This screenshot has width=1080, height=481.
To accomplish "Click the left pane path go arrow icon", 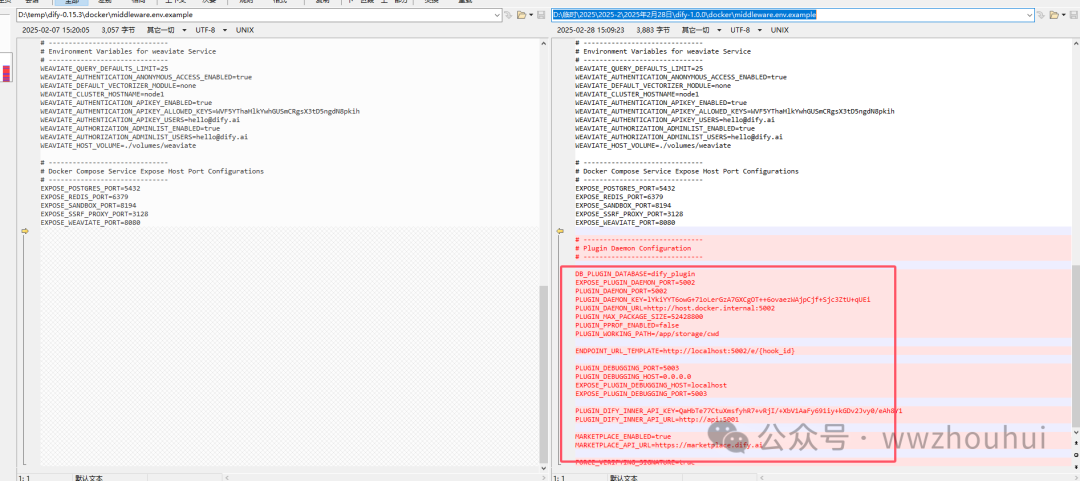I will tap(508, 16).
